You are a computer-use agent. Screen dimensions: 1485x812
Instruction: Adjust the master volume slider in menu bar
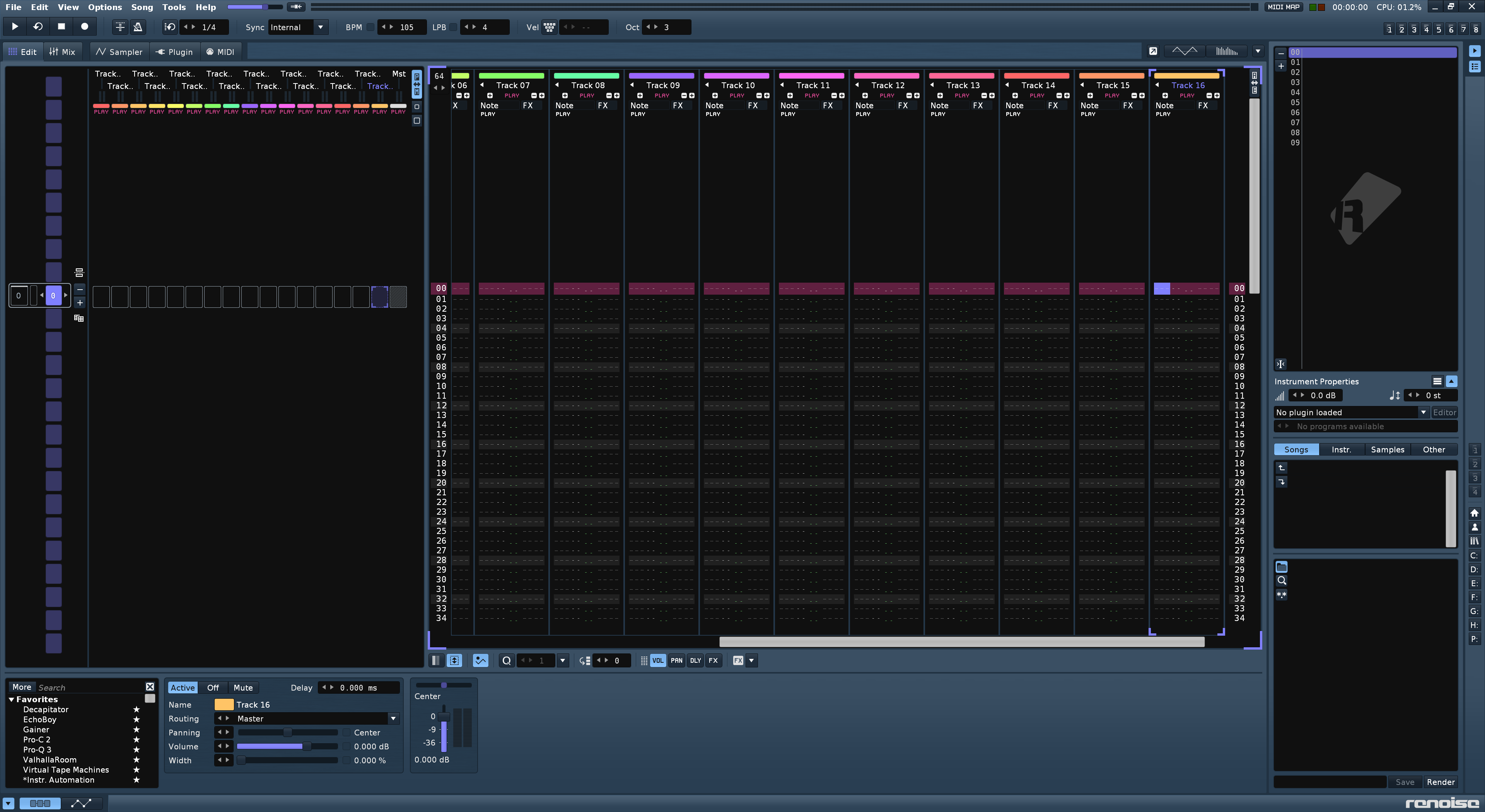coord(255,7)
